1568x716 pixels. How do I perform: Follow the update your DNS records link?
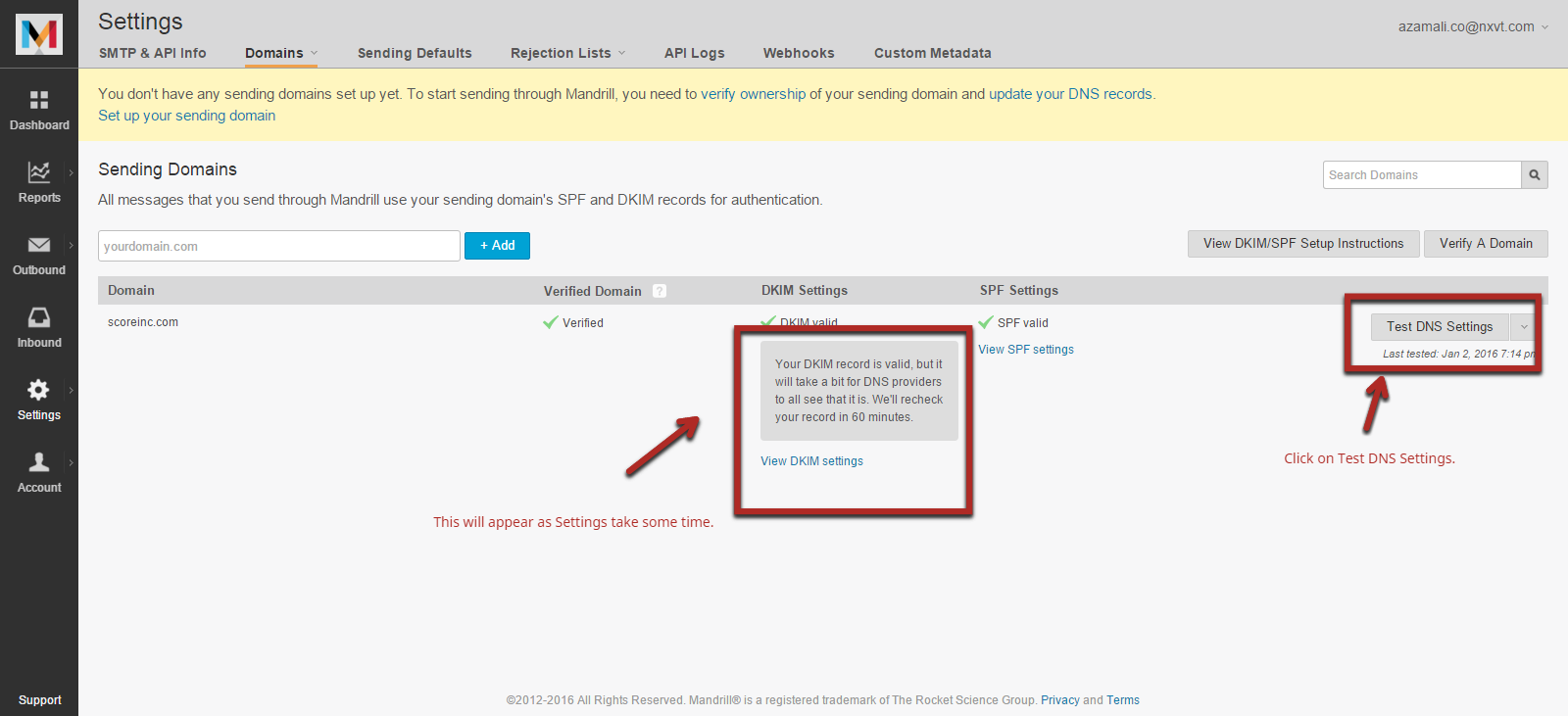[x=1070, y=94]
